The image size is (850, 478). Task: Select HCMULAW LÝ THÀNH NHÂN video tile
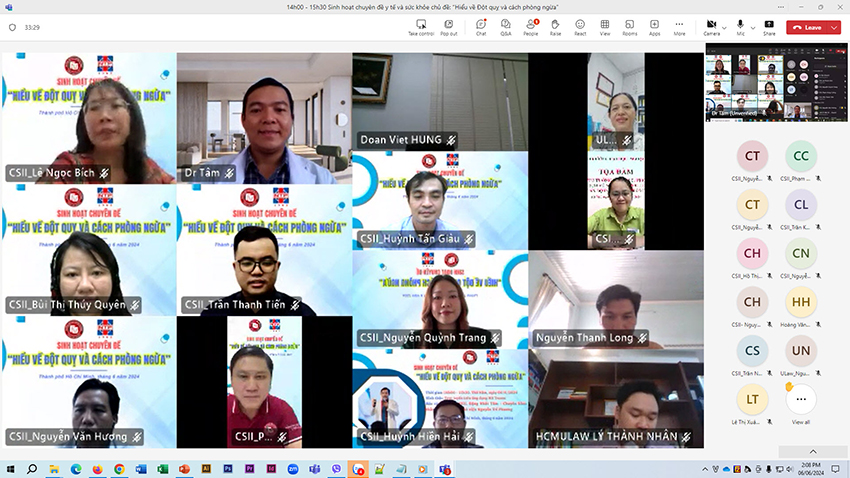616,398
